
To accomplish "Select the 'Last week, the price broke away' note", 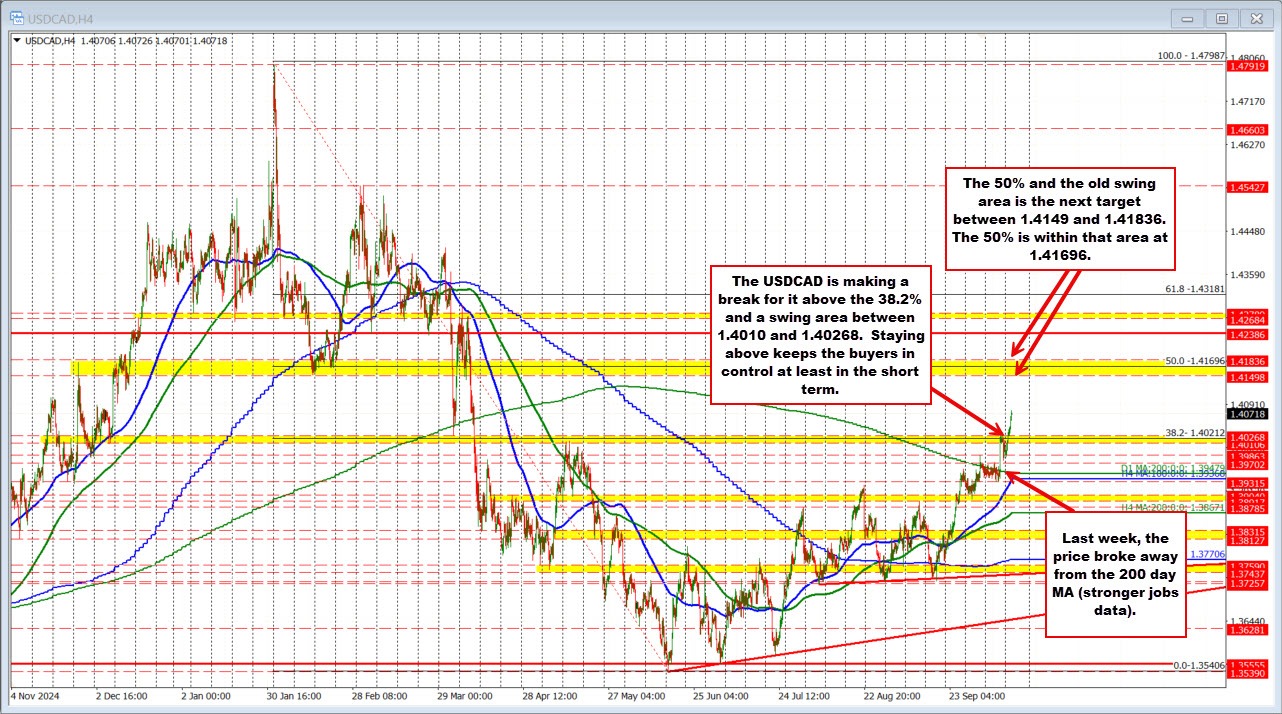I will [x=1115, y=574].
